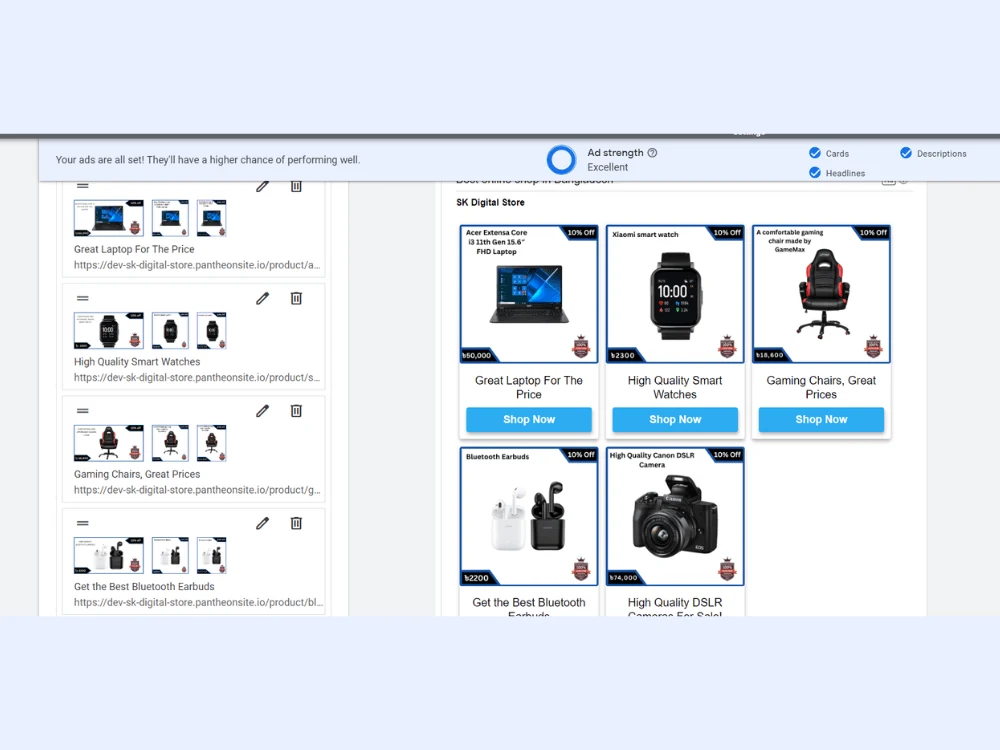
Task: Edit the Great Laptop For The Price card
Action: tap(263, 186)
